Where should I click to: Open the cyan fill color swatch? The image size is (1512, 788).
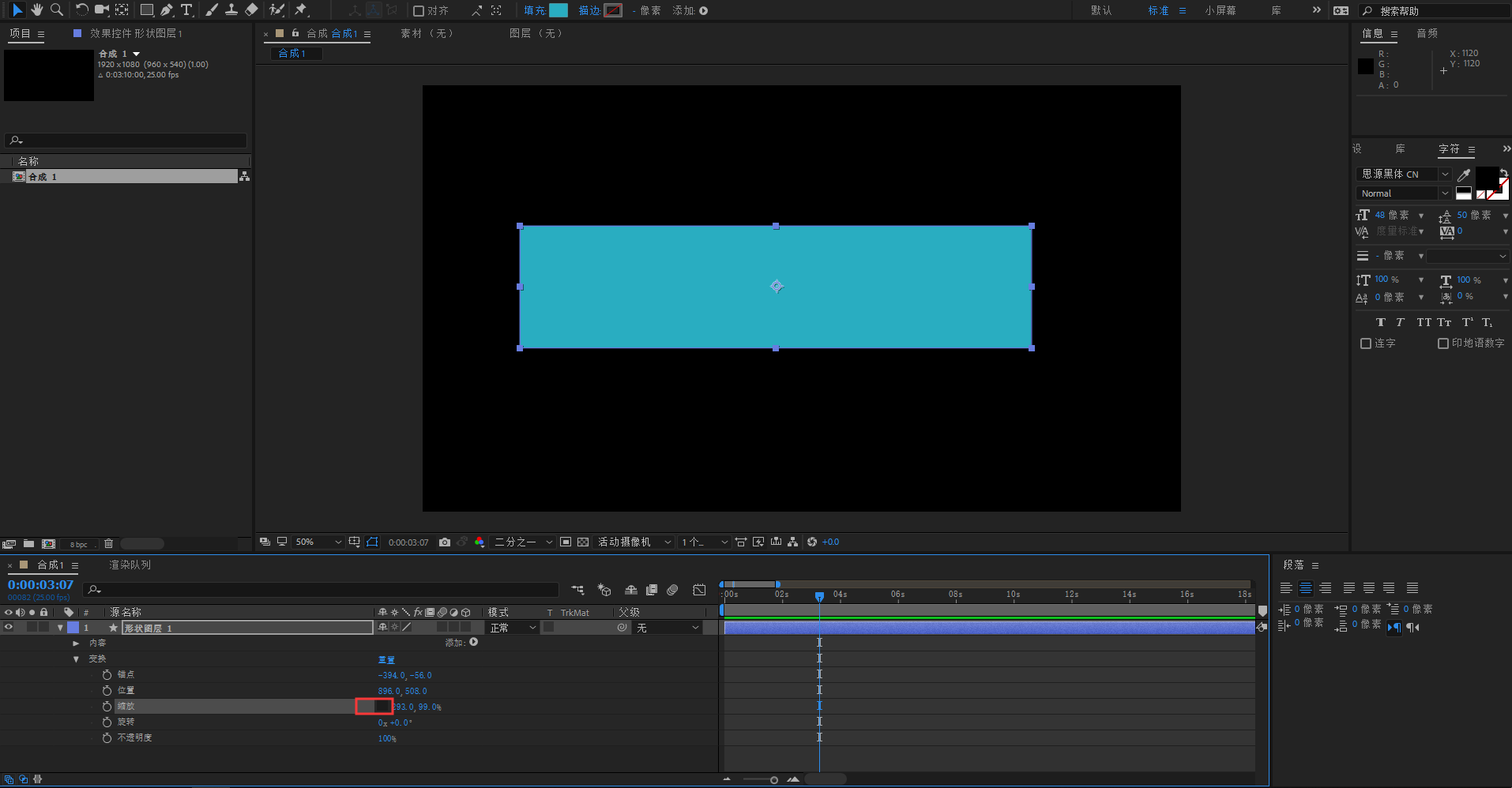click(559, 10)
